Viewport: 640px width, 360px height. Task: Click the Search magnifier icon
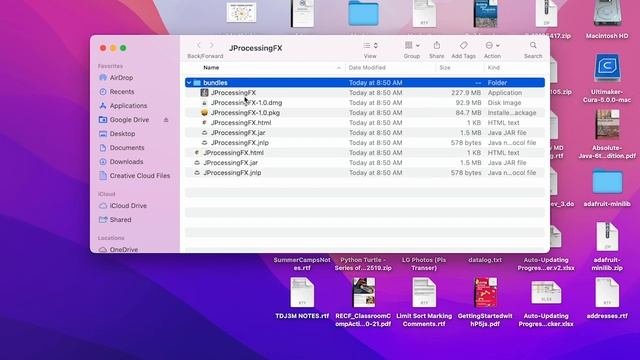(533, 45)
